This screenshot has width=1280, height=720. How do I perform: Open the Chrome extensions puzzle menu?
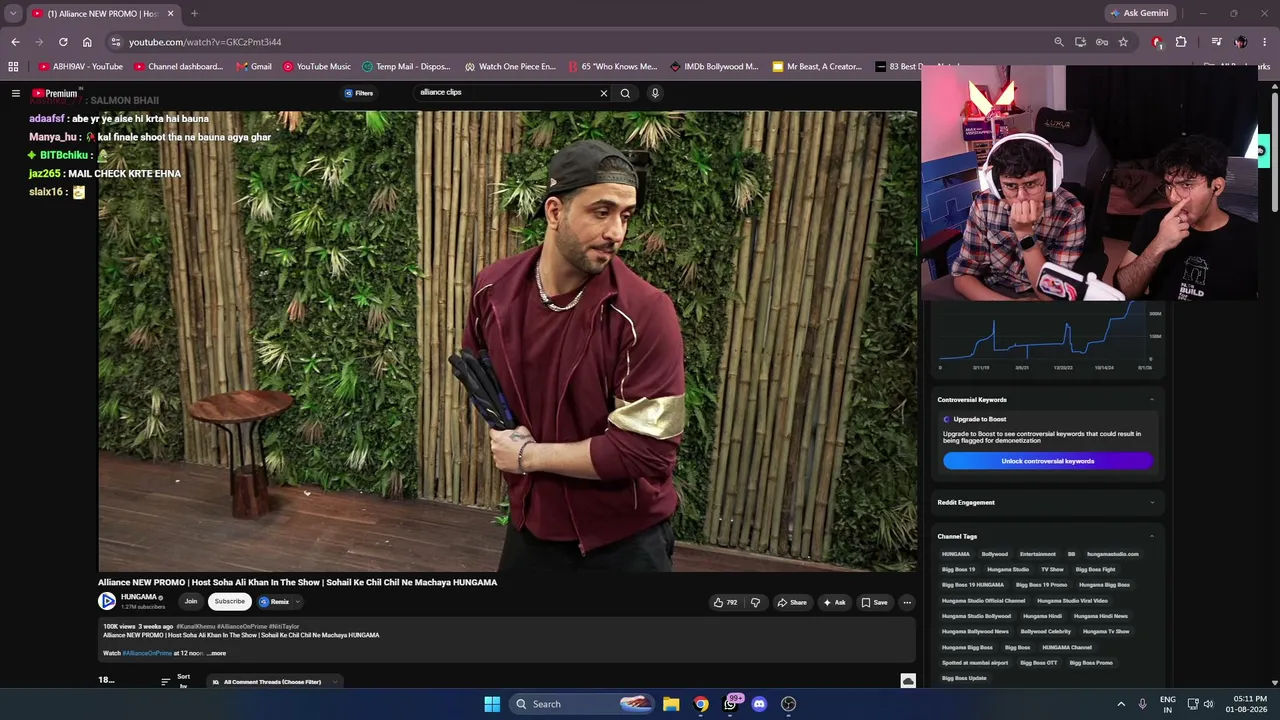1181,42
